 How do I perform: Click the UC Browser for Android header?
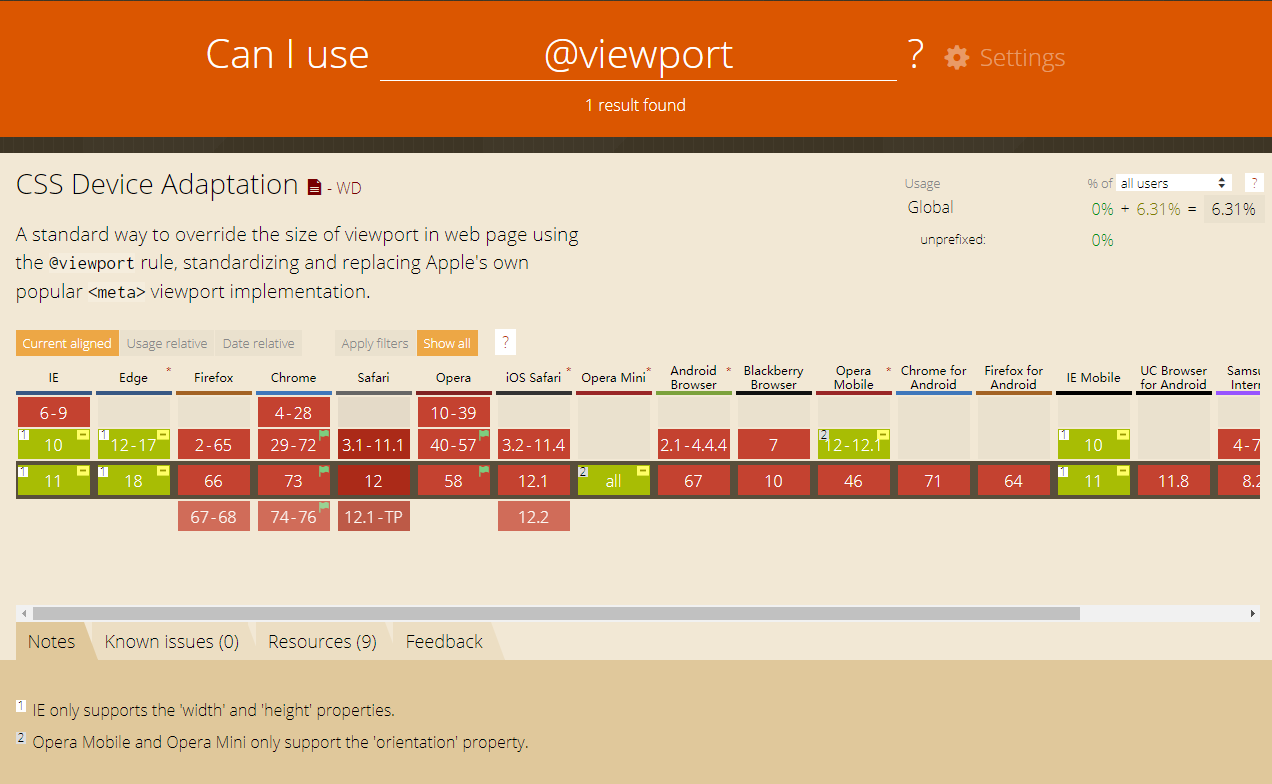click(x=1174, y=378)
